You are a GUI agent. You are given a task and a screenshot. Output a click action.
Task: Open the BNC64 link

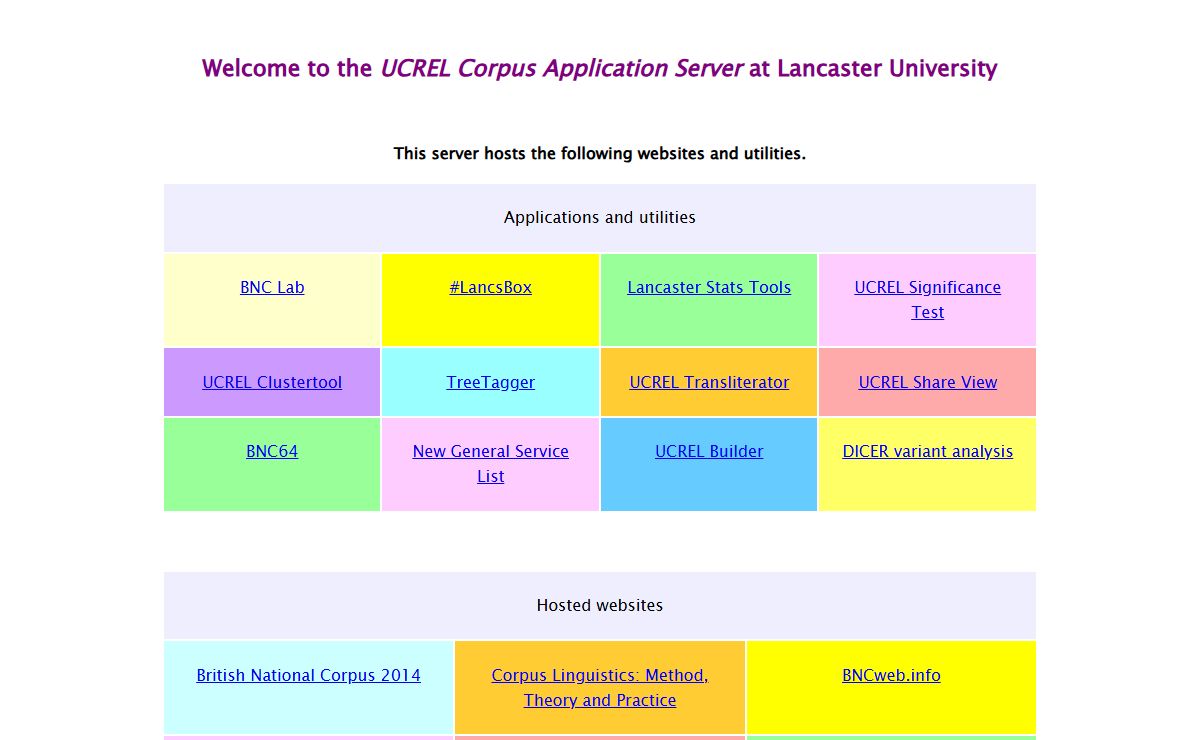(x=272, y=451)
